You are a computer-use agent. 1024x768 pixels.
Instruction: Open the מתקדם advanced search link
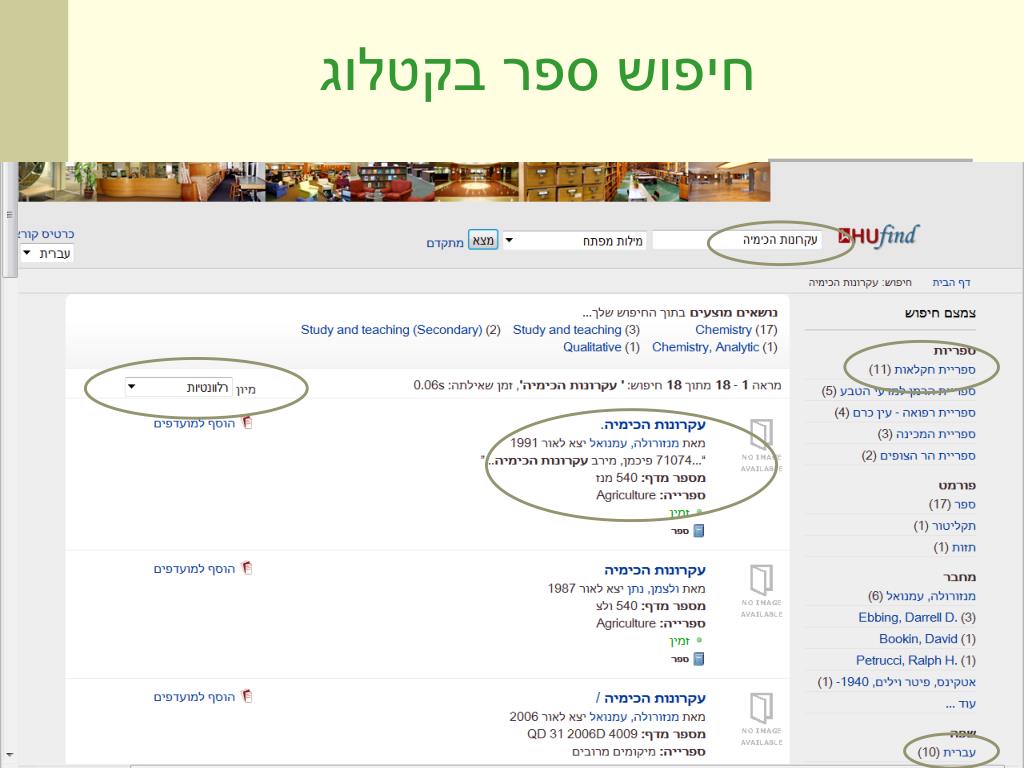[445, 243]
